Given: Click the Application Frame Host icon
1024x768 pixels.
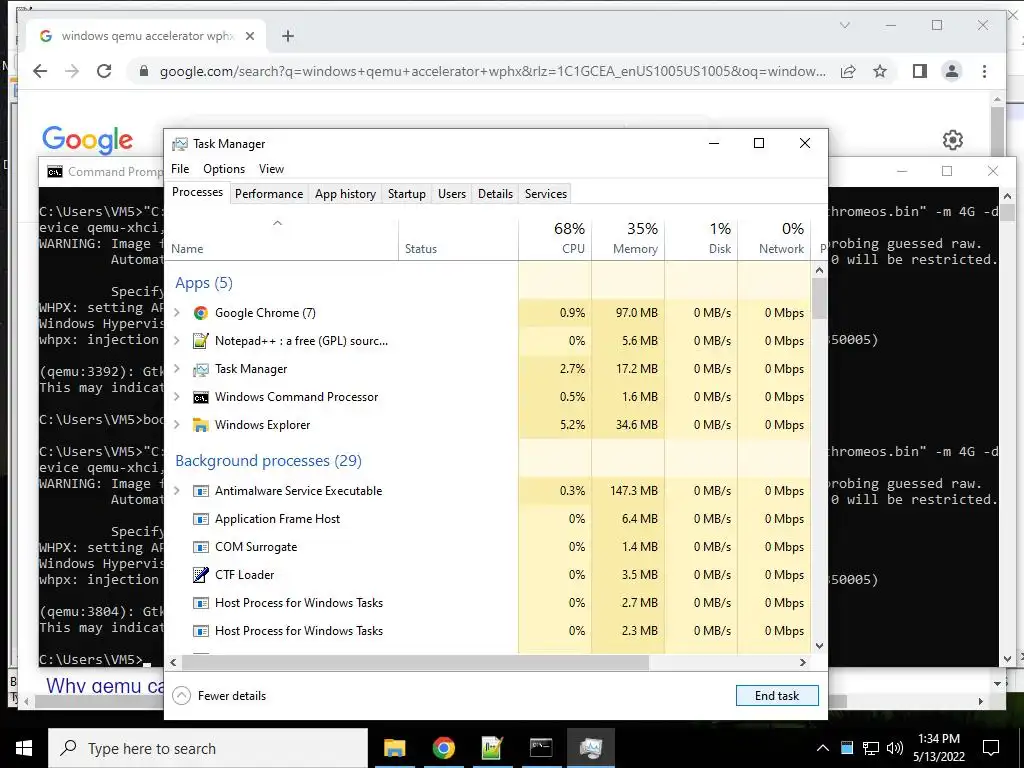Looking at the screenshot, I should pyautogui.click(x=200, y=519).
